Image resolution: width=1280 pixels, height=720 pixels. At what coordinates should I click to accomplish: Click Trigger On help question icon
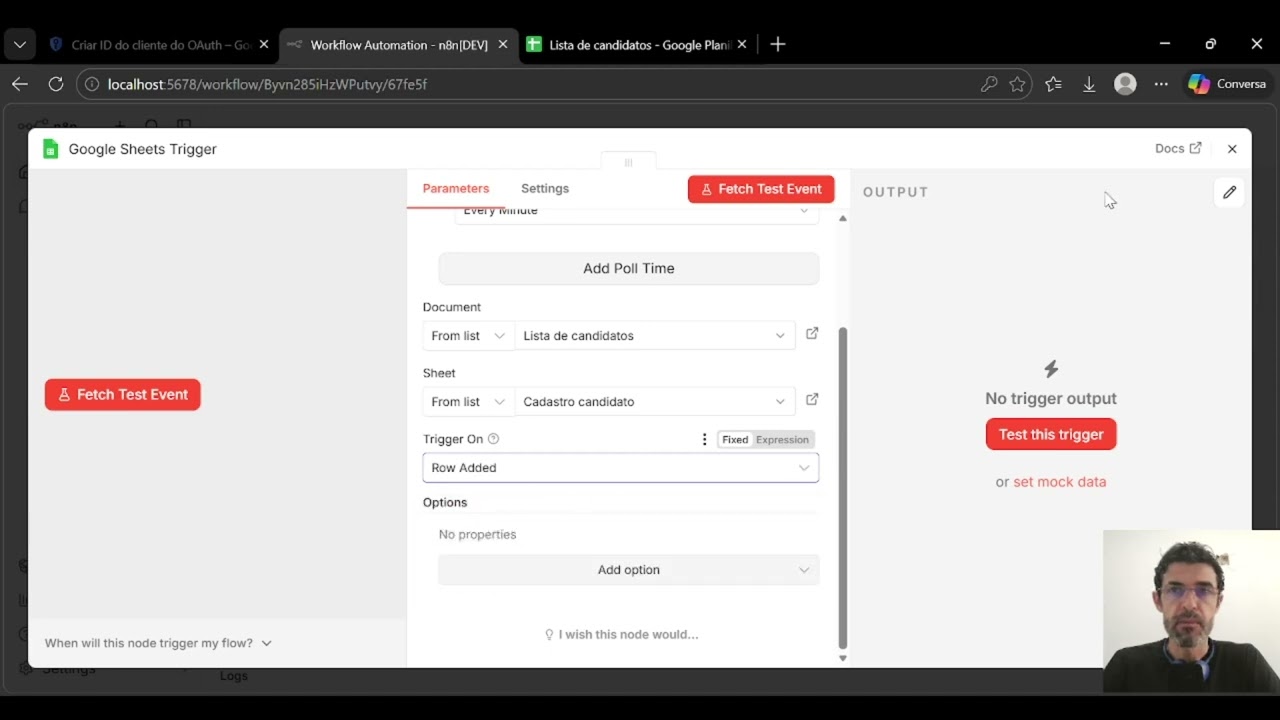tap(493, 439)
